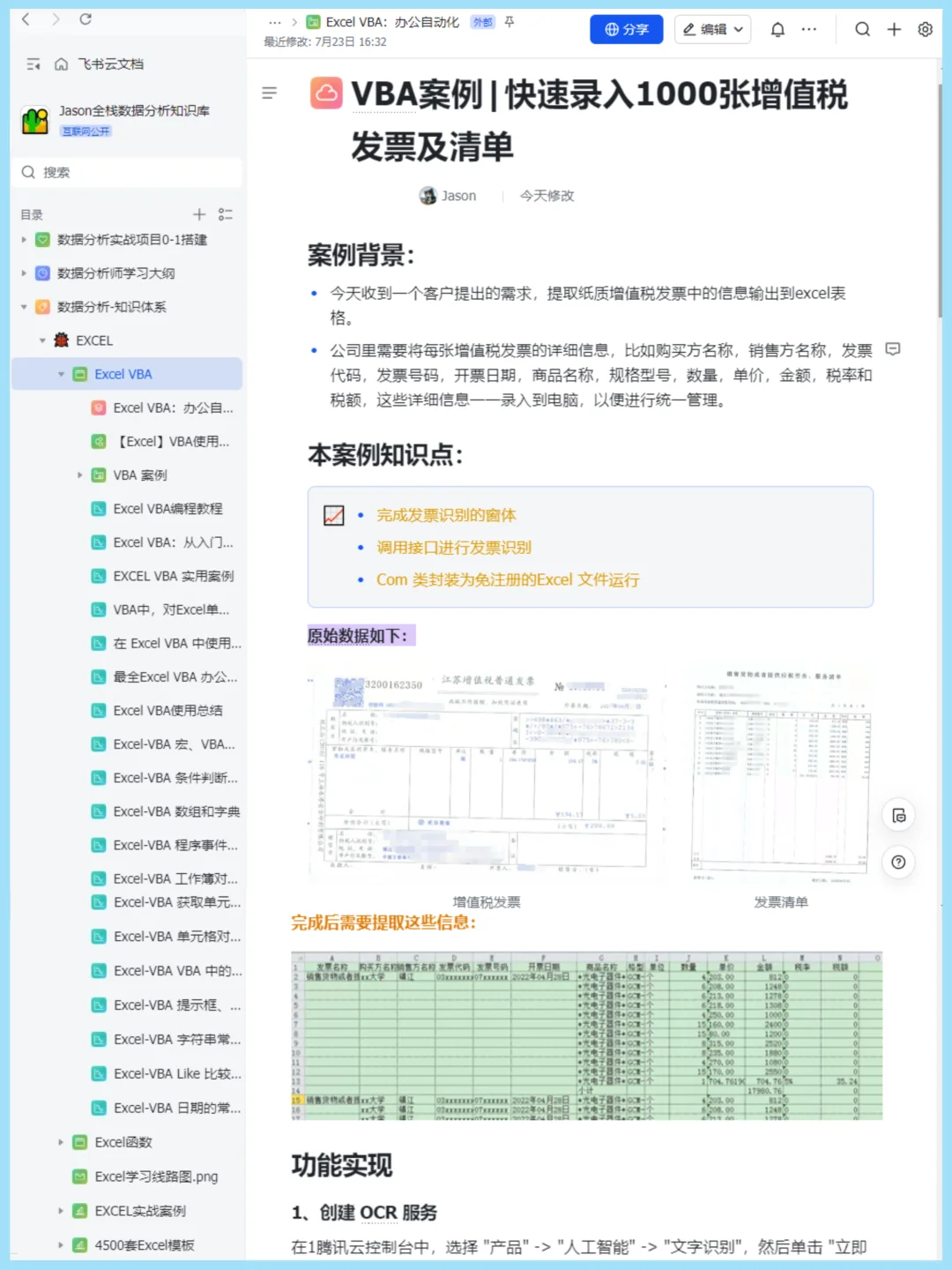Collapse the Excel VBA tree node
This screenshot has width=952, height=1270.
tap(62, 374)
